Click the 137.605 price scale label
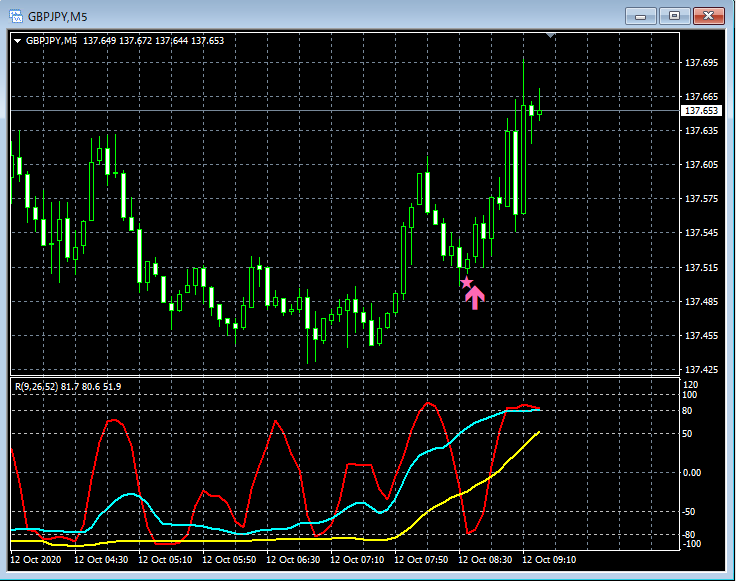This screenshot has width=737, height=581. pyautogui.click(x=701, y=165)
